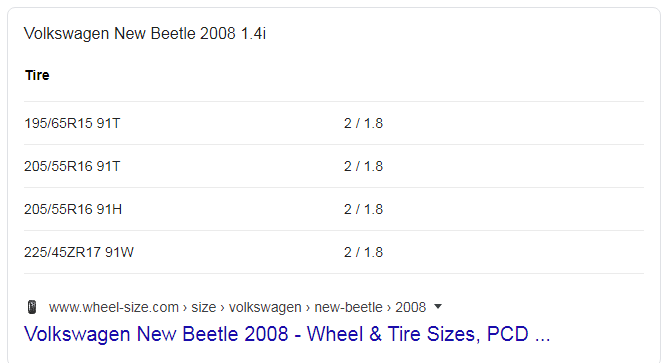Click the www.wheel-size.com breadcrumb URL
The image size is (666, 363).
click(x=114, y=307)
